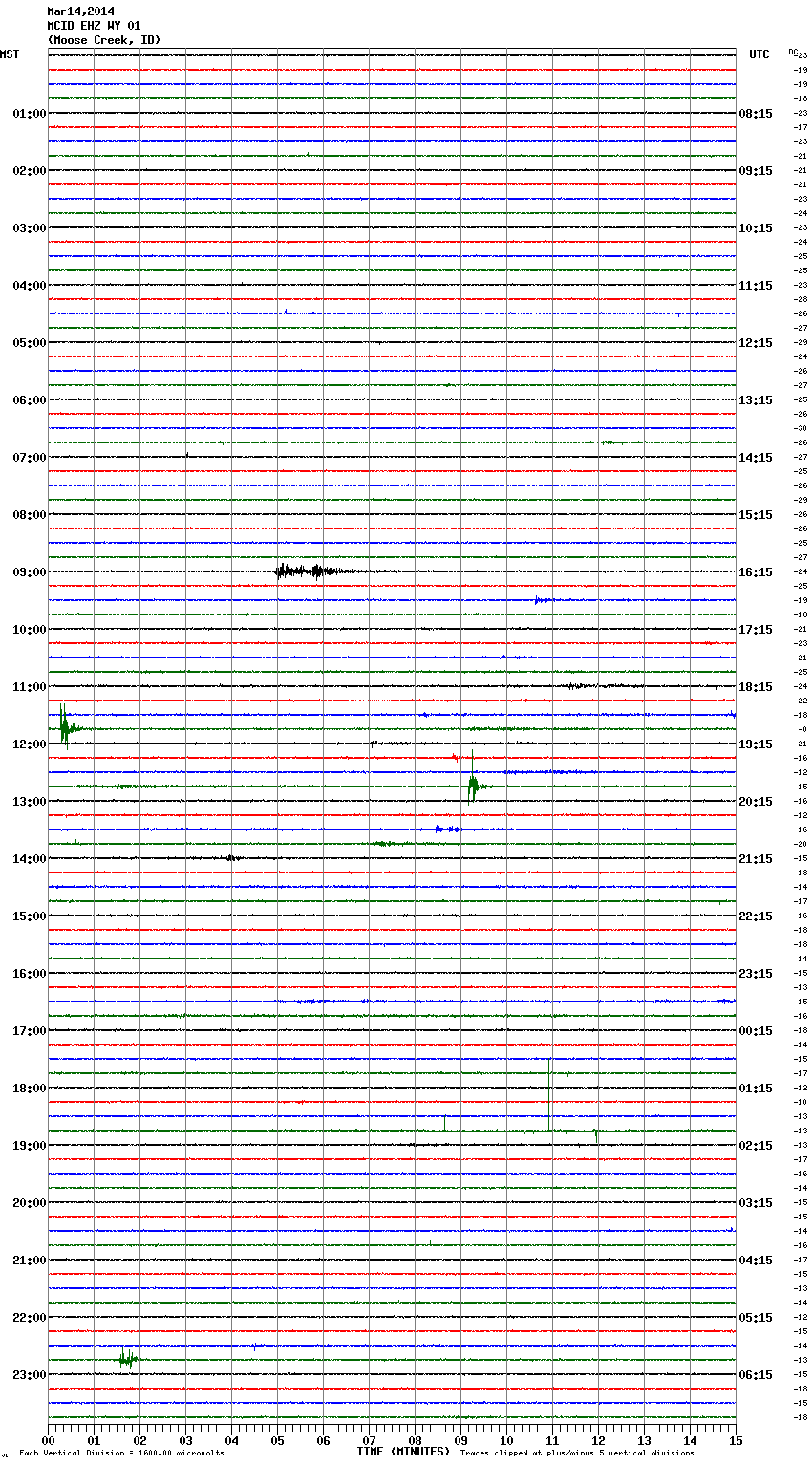Click the 15:00 MST time label
Screen dimensions: 812x1466
[x=30, y=916]
